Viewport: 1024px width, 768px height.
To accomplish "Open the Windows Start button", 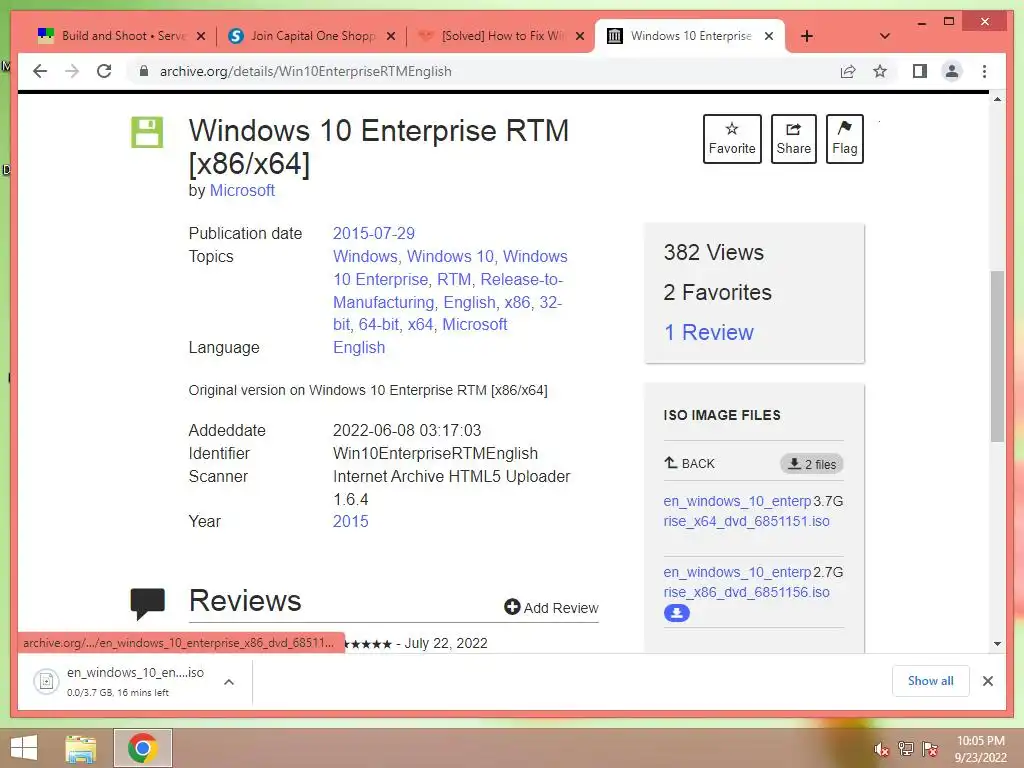I will tap(24, 748).
